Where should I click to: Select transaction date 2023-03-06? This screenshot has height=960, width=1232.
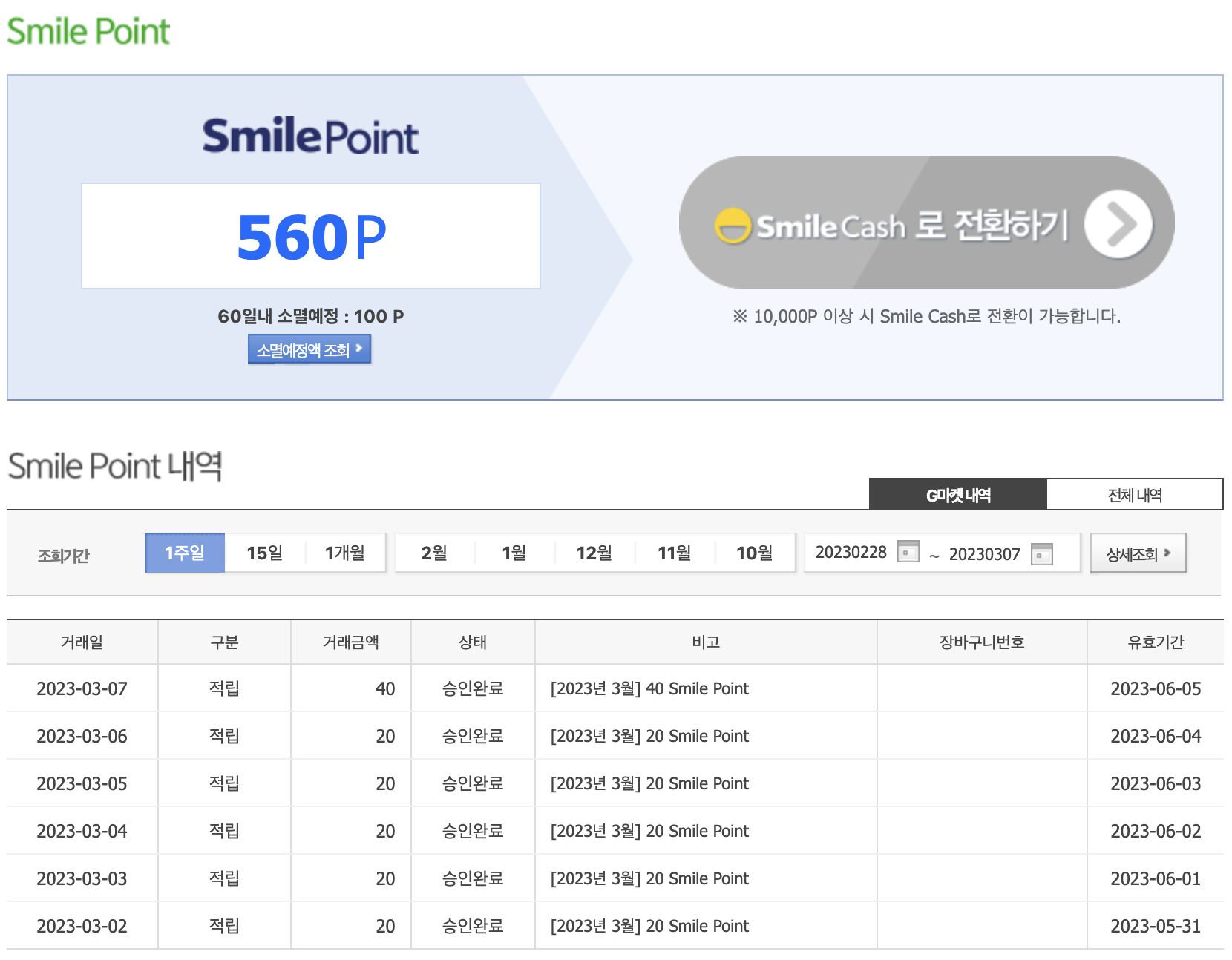pos(82,736)
